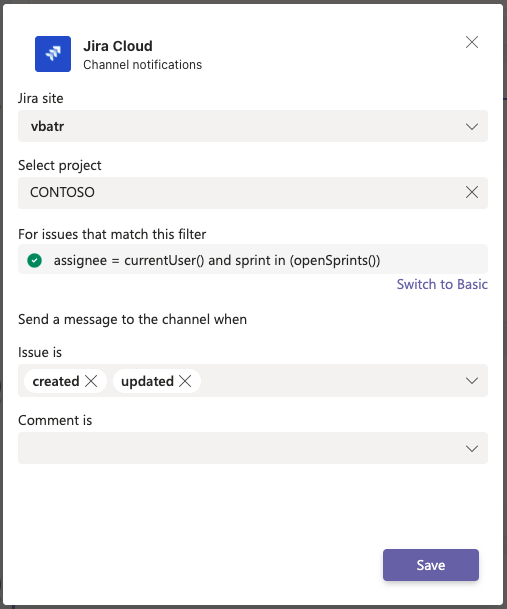Open the Jira site dropdown showing vbatr
This screenshot has height=609, width=507.
[253, 126]
